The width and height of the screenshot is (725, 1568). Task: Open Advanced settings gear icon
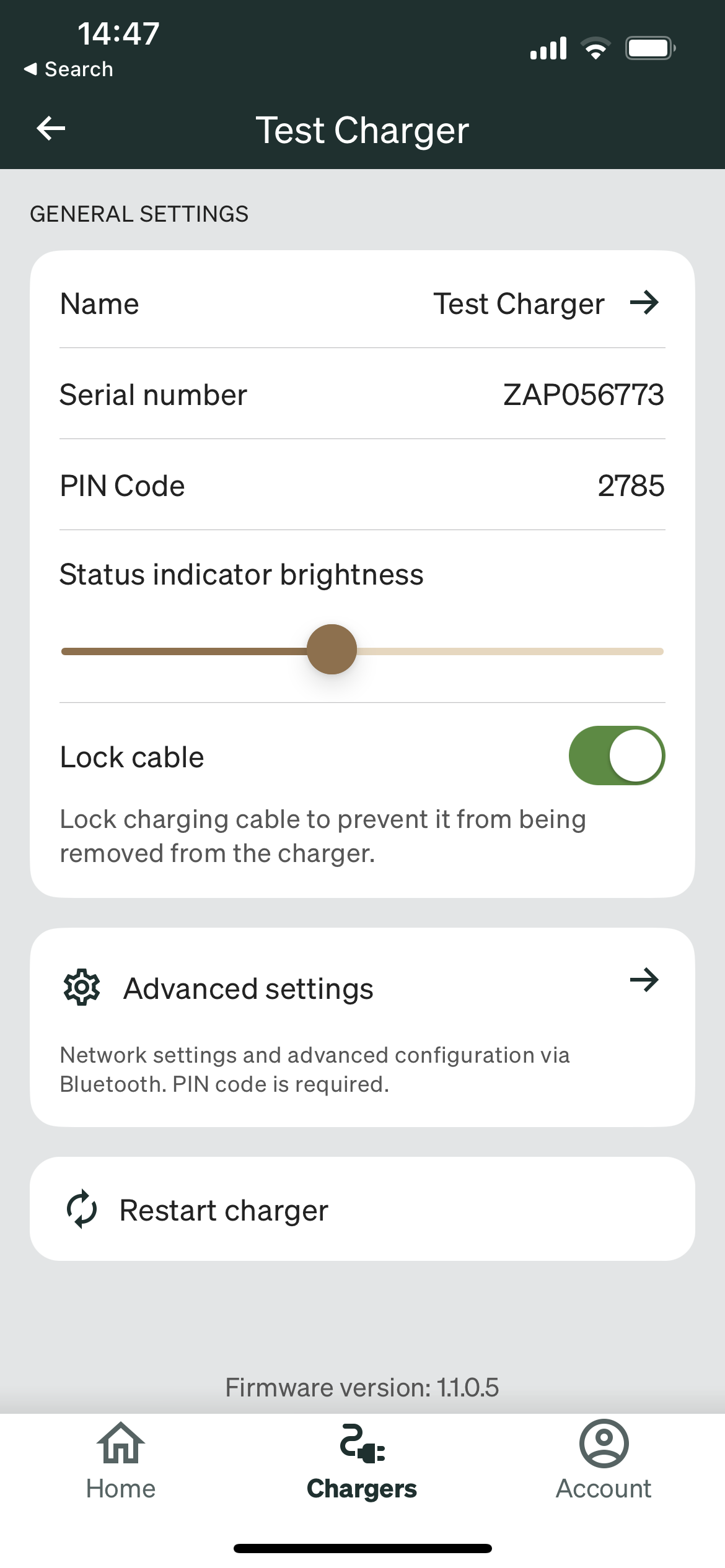click(82, 987)
